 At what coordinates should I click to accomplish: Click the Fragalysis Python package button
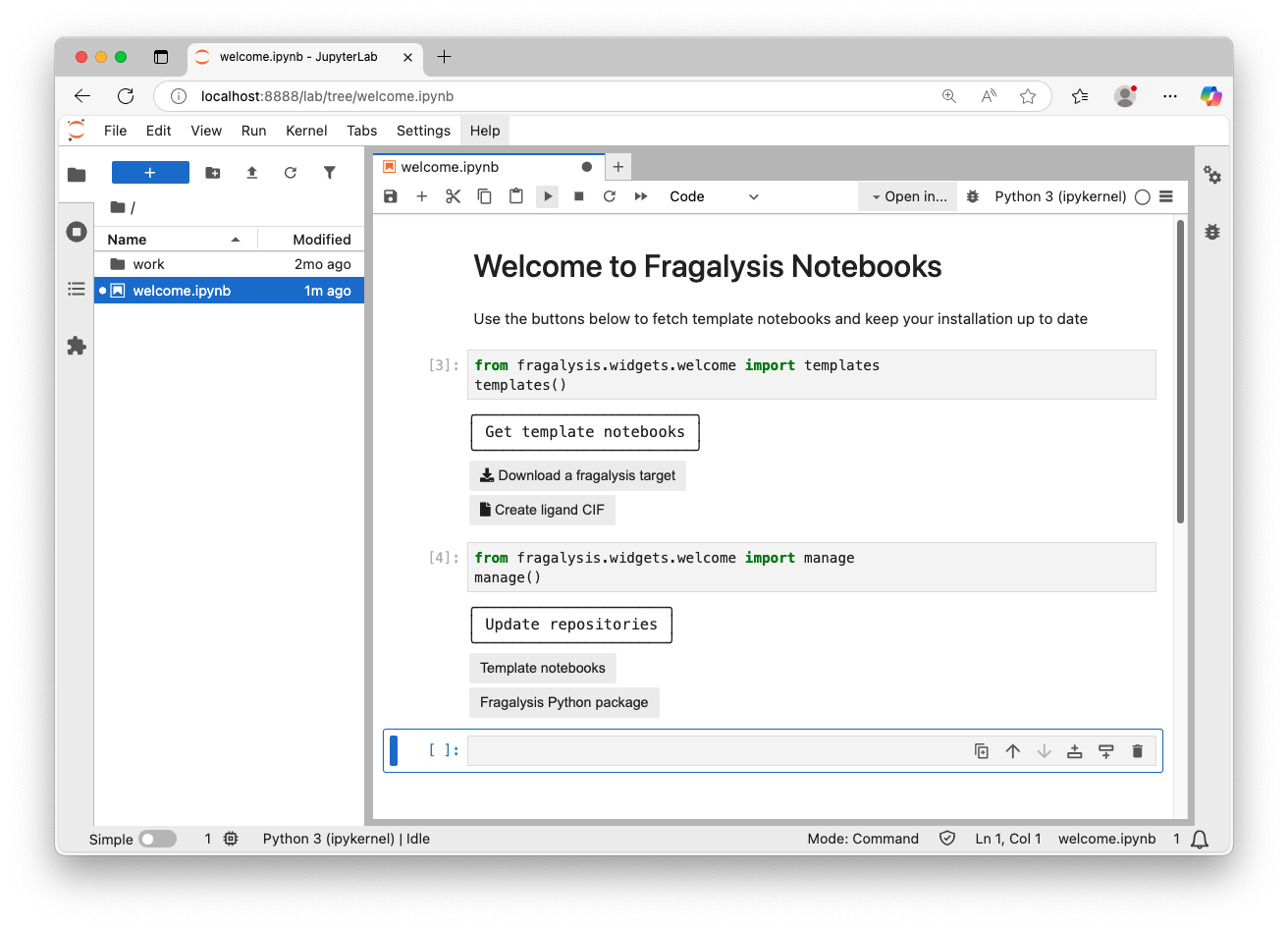564,702
